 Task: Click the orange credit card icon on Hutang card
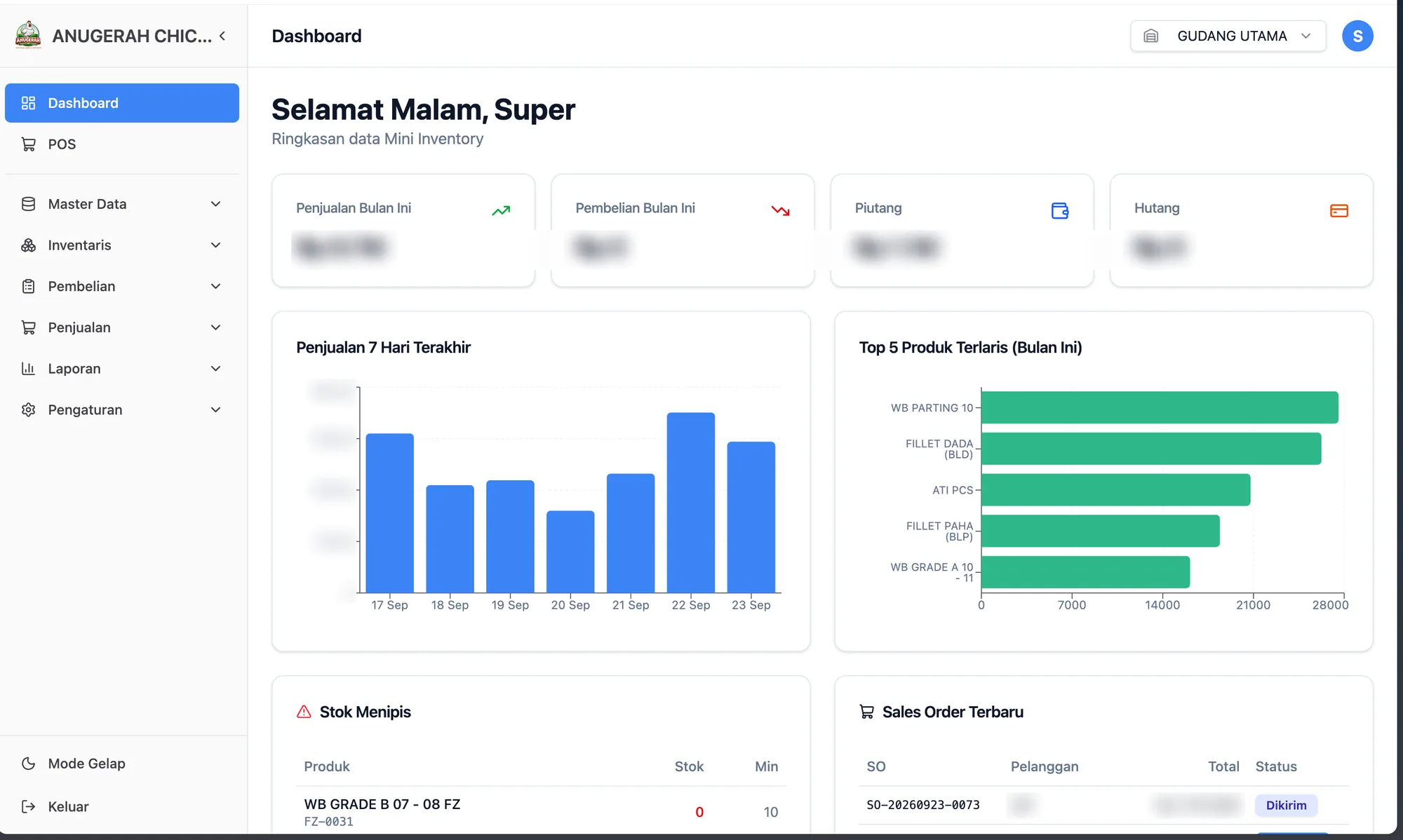[1339, 210]
